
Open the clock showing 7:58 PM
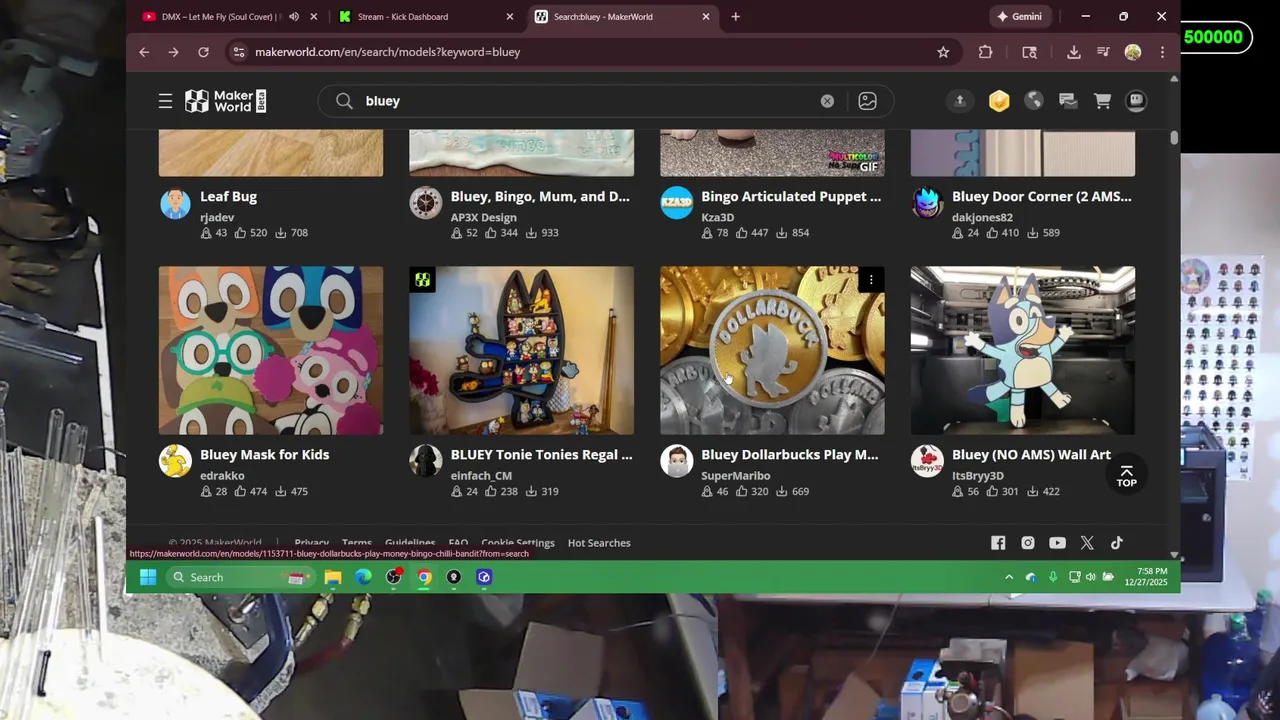click(x=1146, y=577)
